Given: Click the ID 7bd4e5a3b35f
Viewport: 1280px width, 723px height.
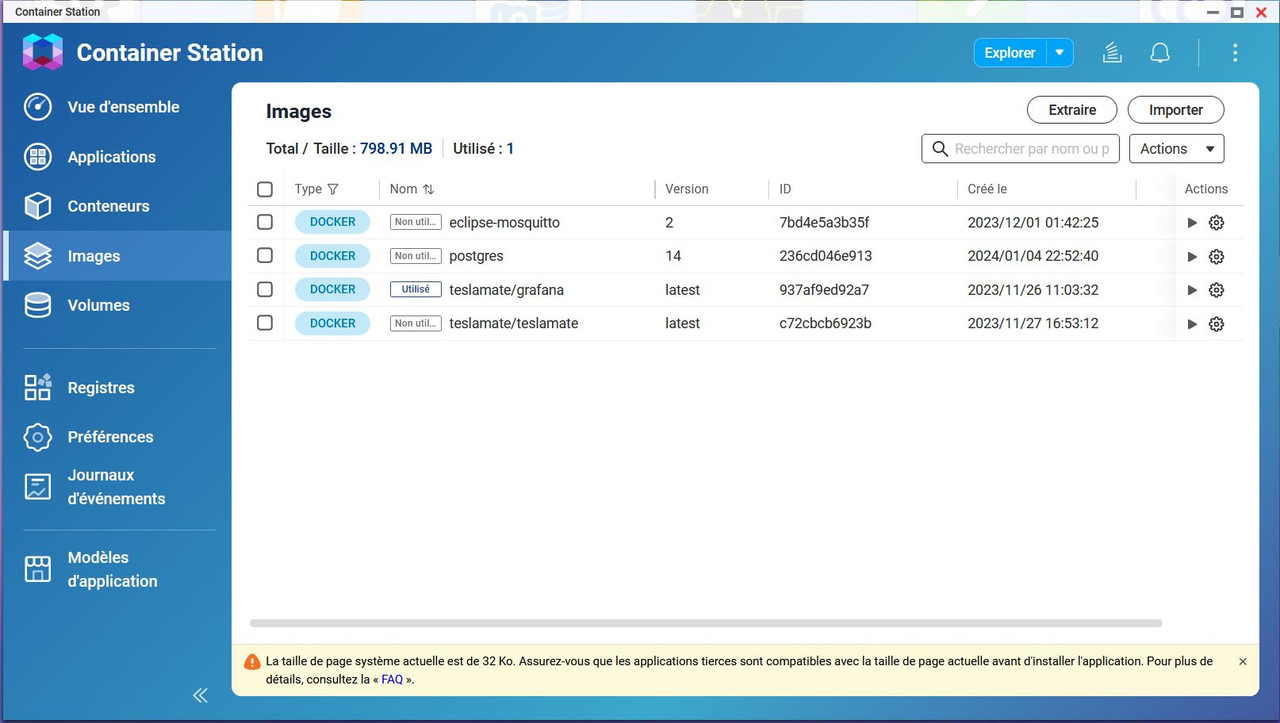Looking at the screenshot, I should pyautogui.click(x=824, y=222).
